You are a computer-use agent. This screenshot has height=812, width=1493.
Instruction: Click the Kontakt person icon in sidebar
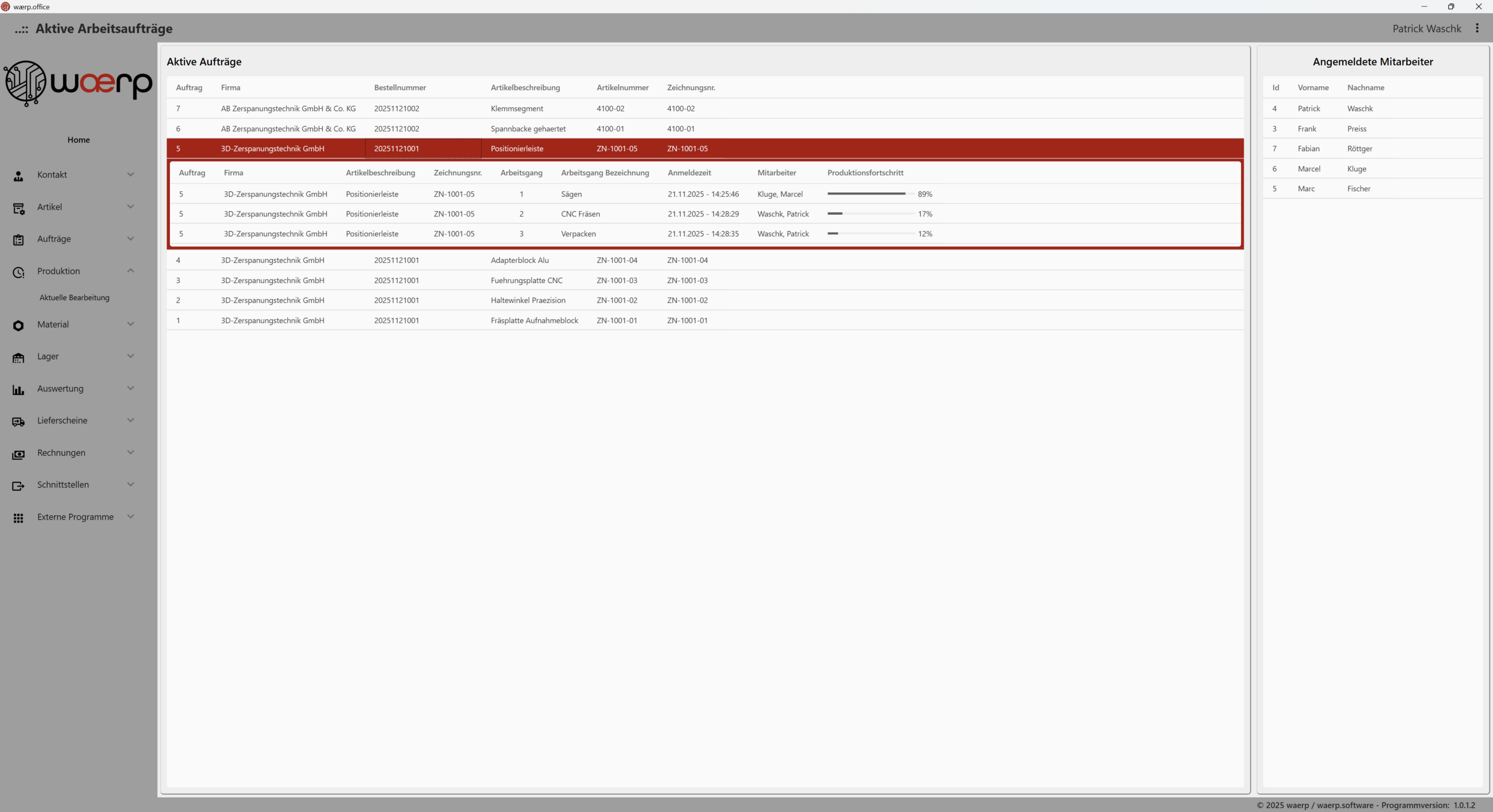click(x=18, y=176)
